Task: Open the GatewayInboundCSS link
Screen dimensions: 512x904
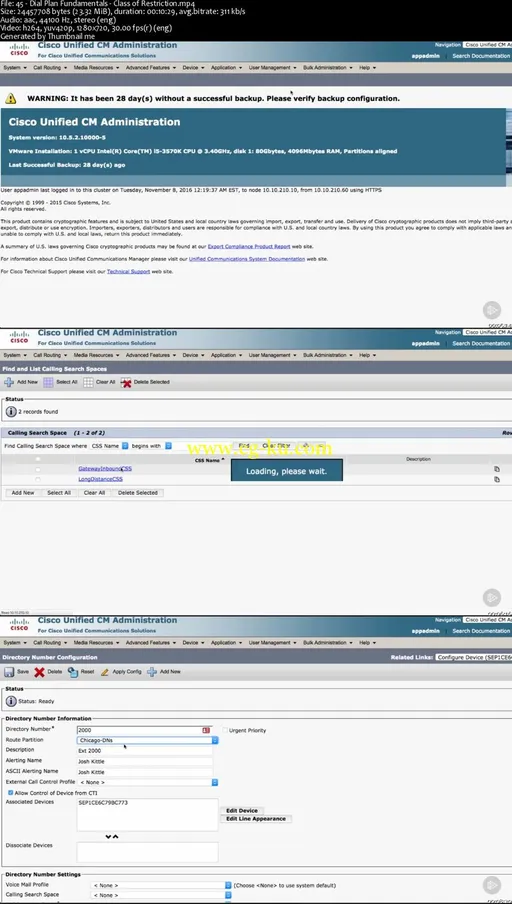Action: coord(105,469)
